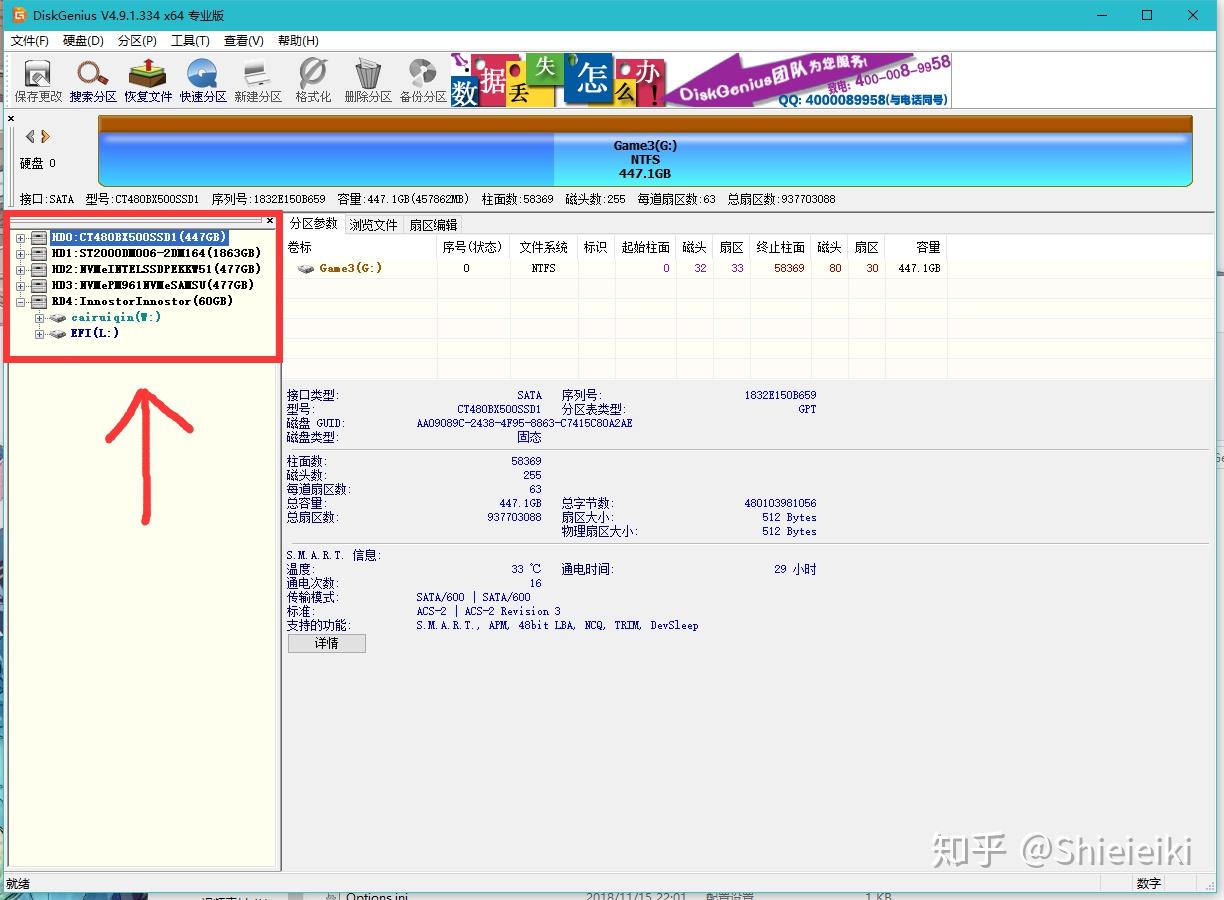Close the disk tree side panel
The height and width of the screenshot is (900, 1224).
pos(269,220)
